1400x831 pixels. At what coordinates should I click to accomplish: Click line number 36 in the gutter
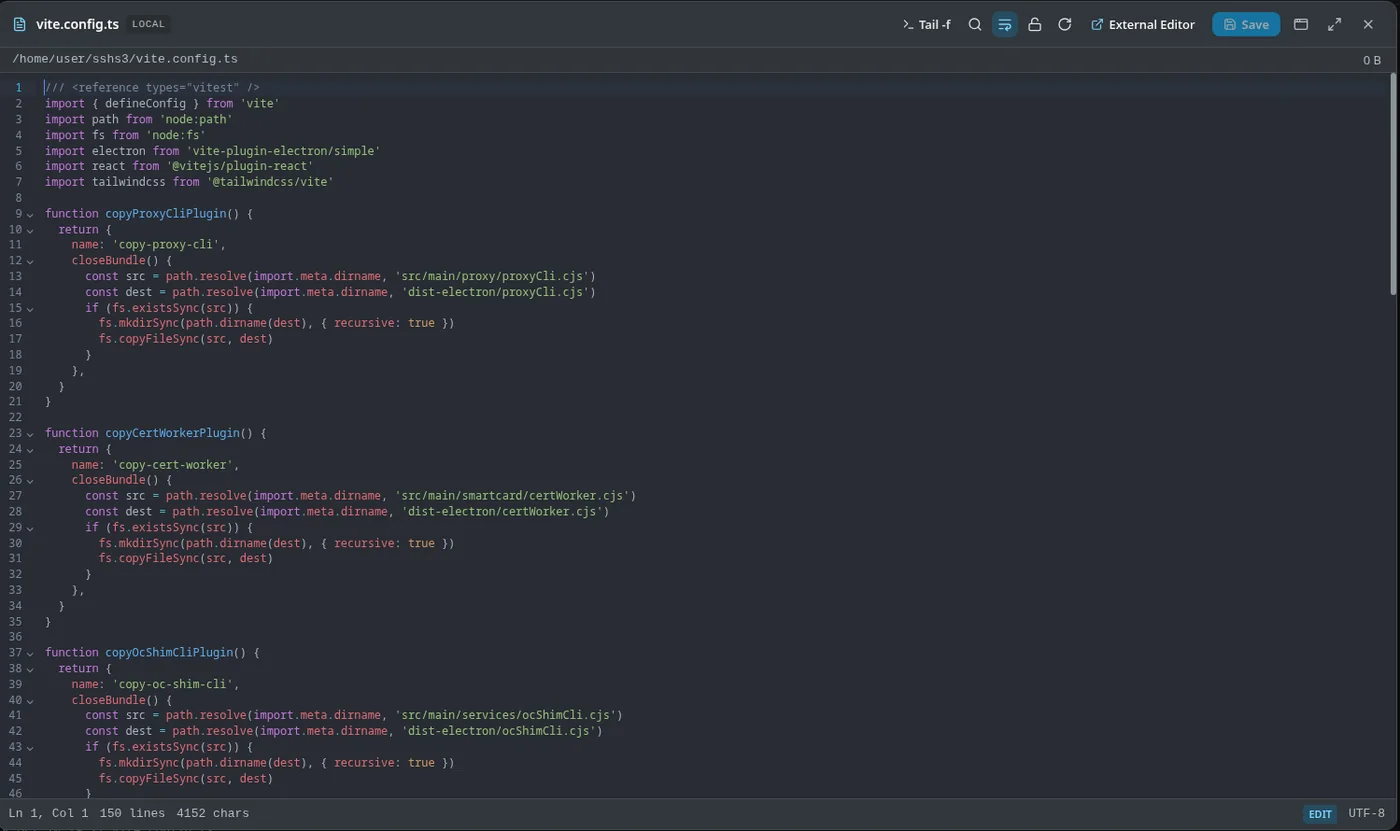coord(15,637)
